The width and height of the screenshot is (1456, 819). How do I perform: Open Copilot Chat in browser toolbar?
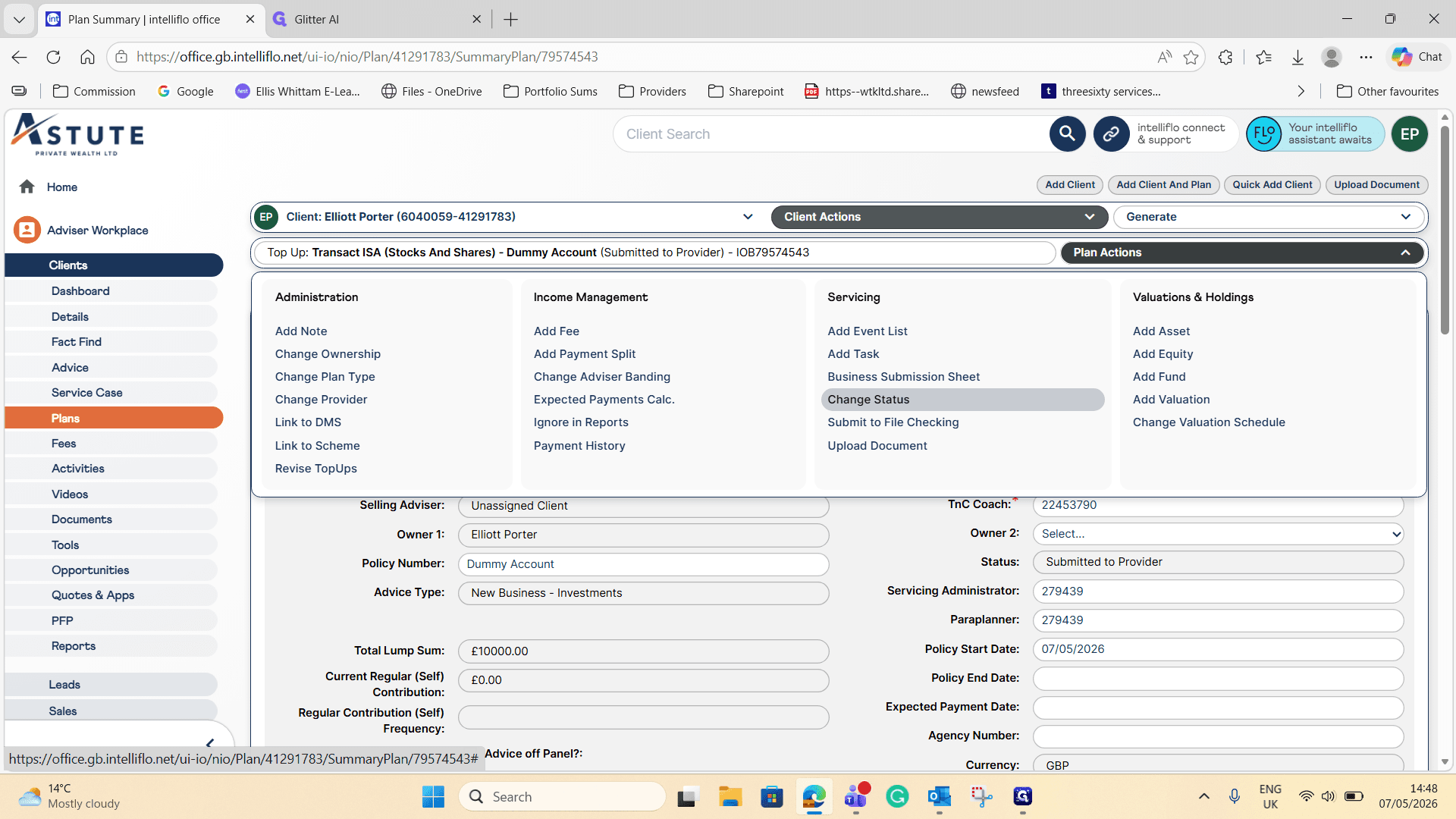[x=1417, y=57]
